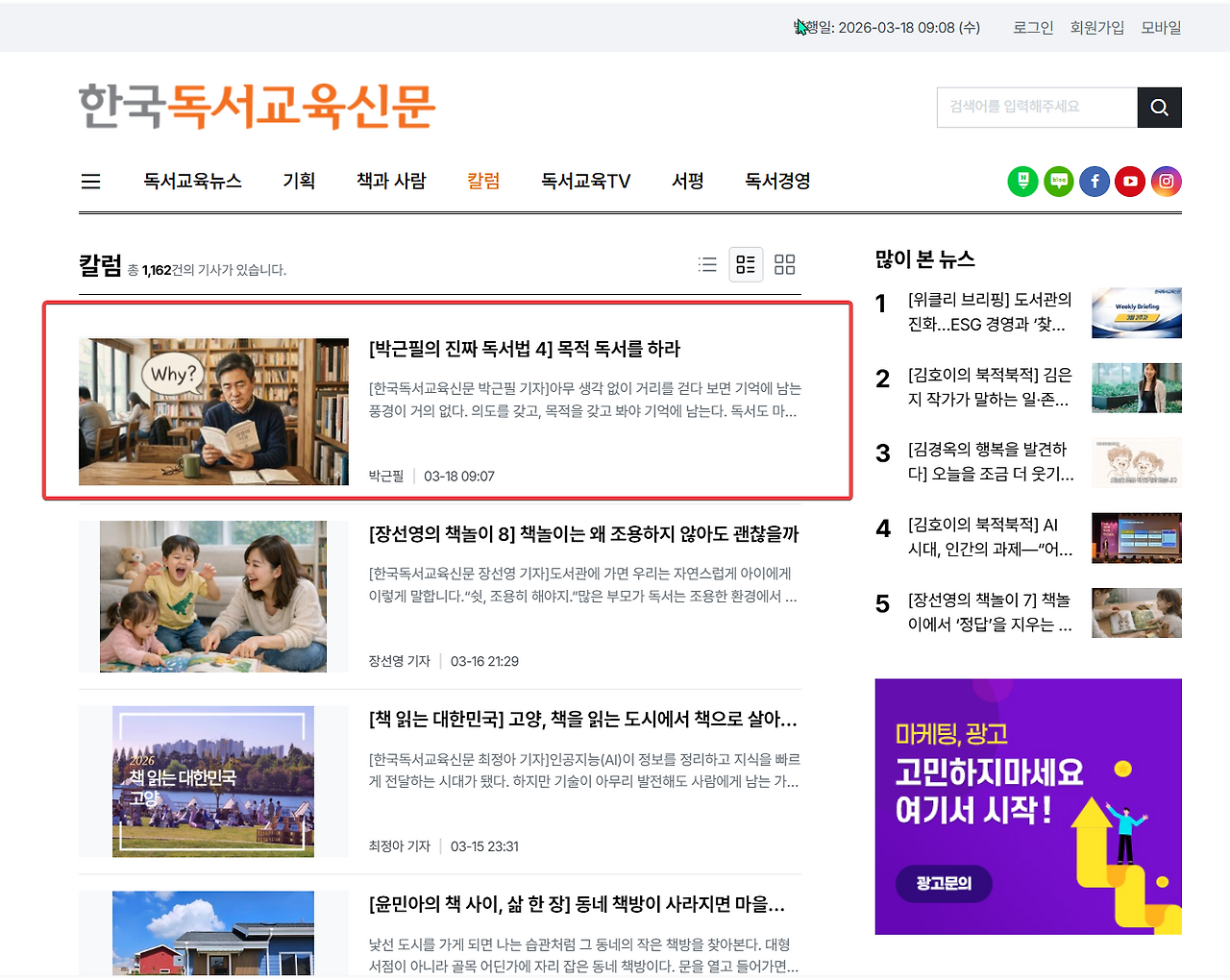This screenshot has height=980, width=1230.
Task: Click excerpt starting '낯선 도시를 가게 되면'
Action: [x=584, y=955]
